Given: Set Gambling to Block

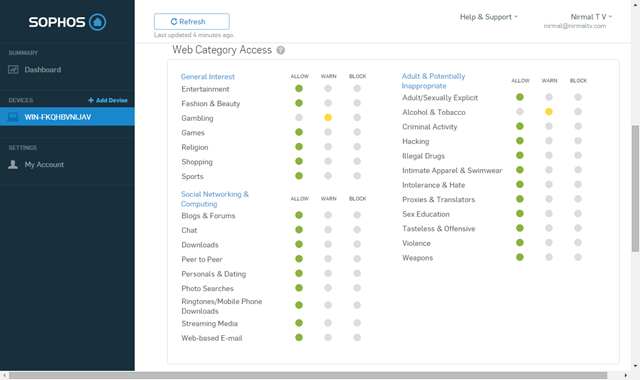Looking at the screenshot, I should pyautogui.click(x=357, y=118).
